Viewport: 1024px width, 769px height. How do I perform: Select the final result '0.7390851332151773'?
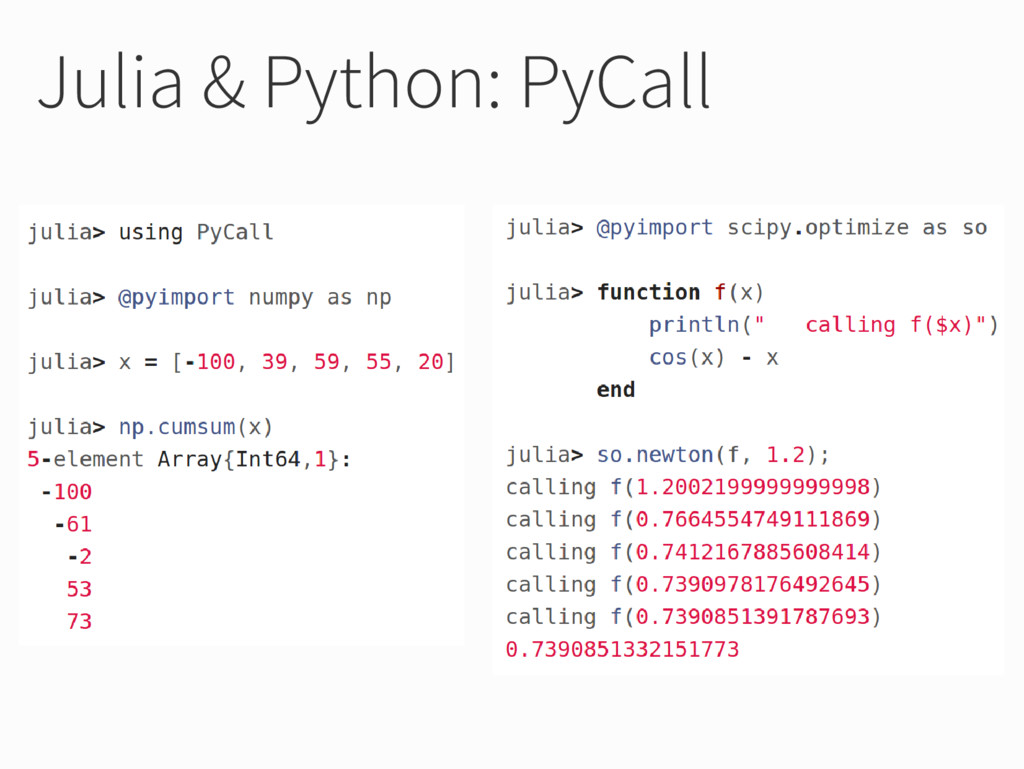click(x=623, y=649)
